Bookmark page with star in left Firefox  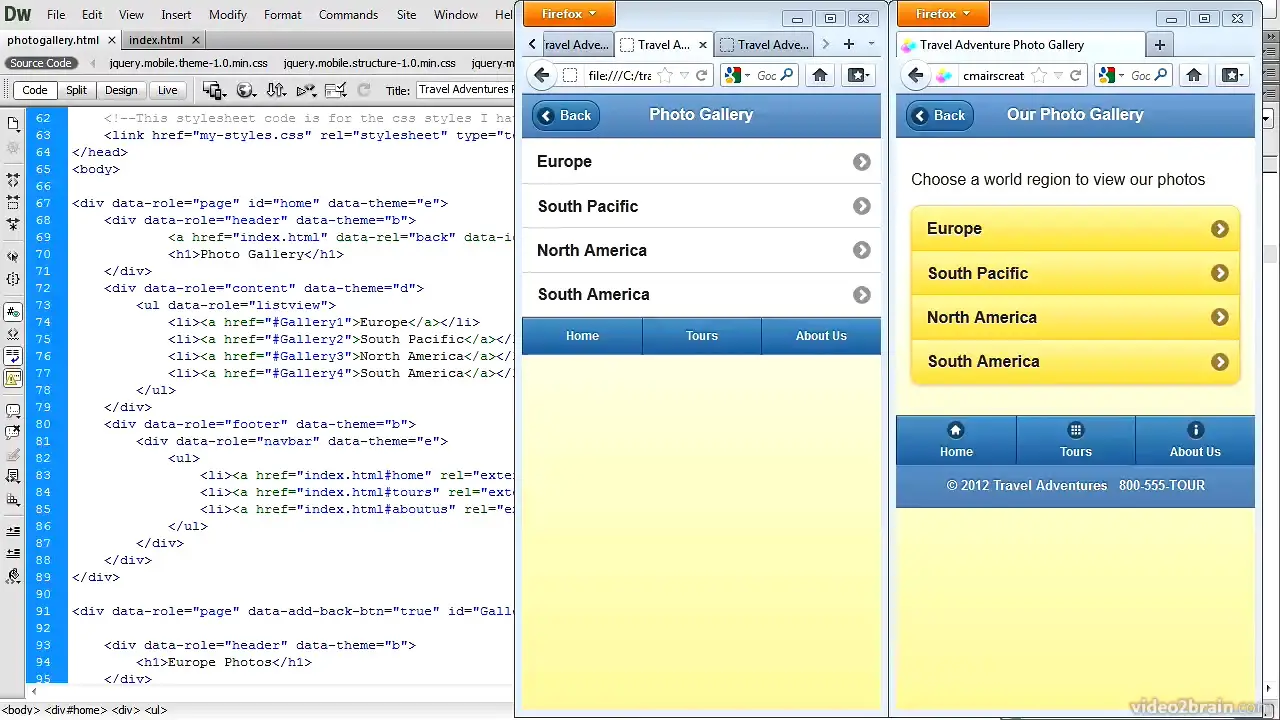[x=665, y=75]
